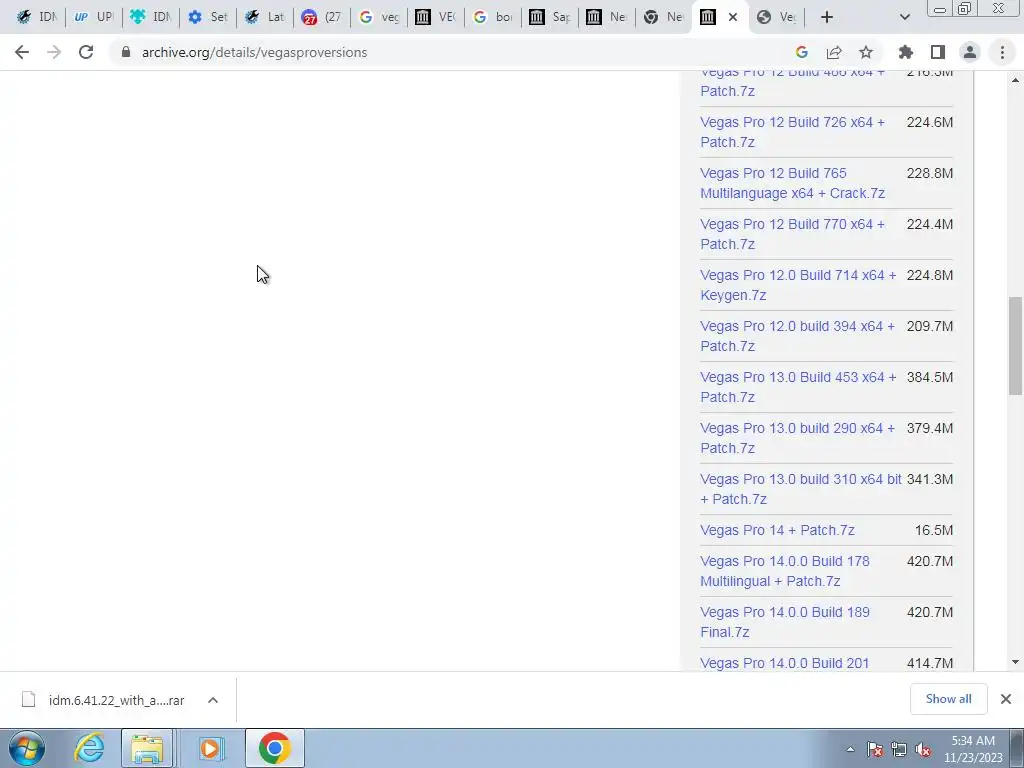Show all downloads

pos(948,699)
